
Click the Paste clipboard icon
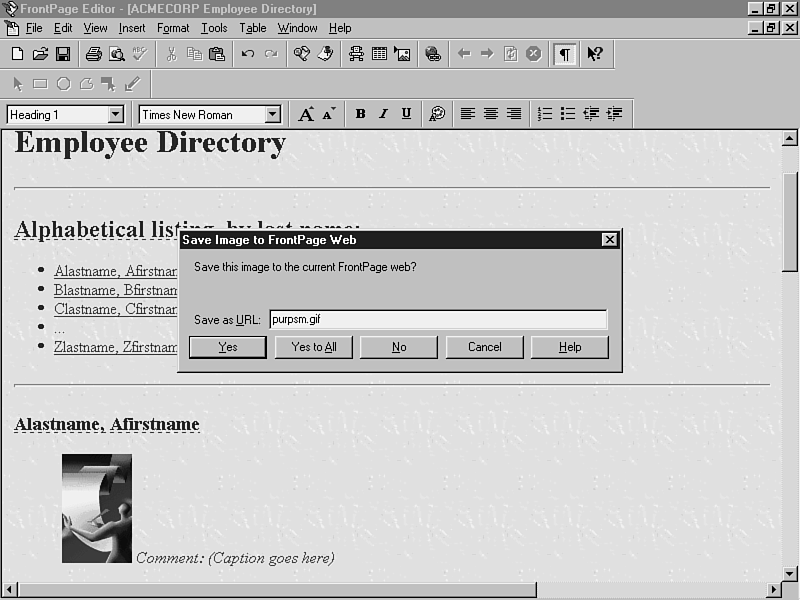(217, 54)
